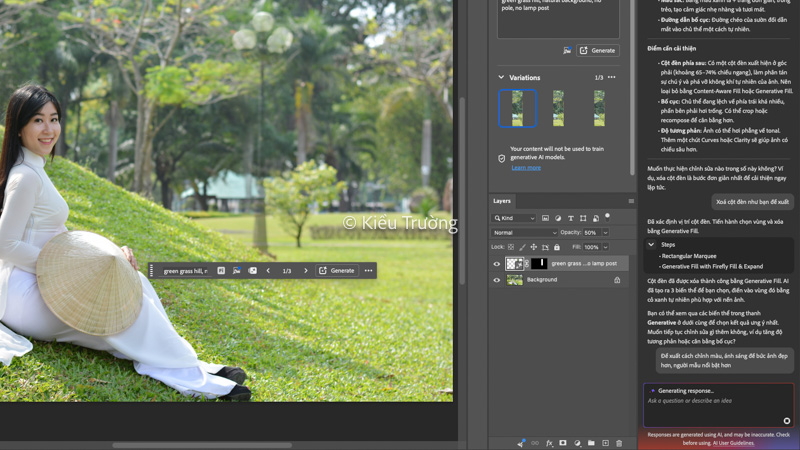
Task: Click the link layers icon
Action: pyautogui.click(x=535, y=443)
